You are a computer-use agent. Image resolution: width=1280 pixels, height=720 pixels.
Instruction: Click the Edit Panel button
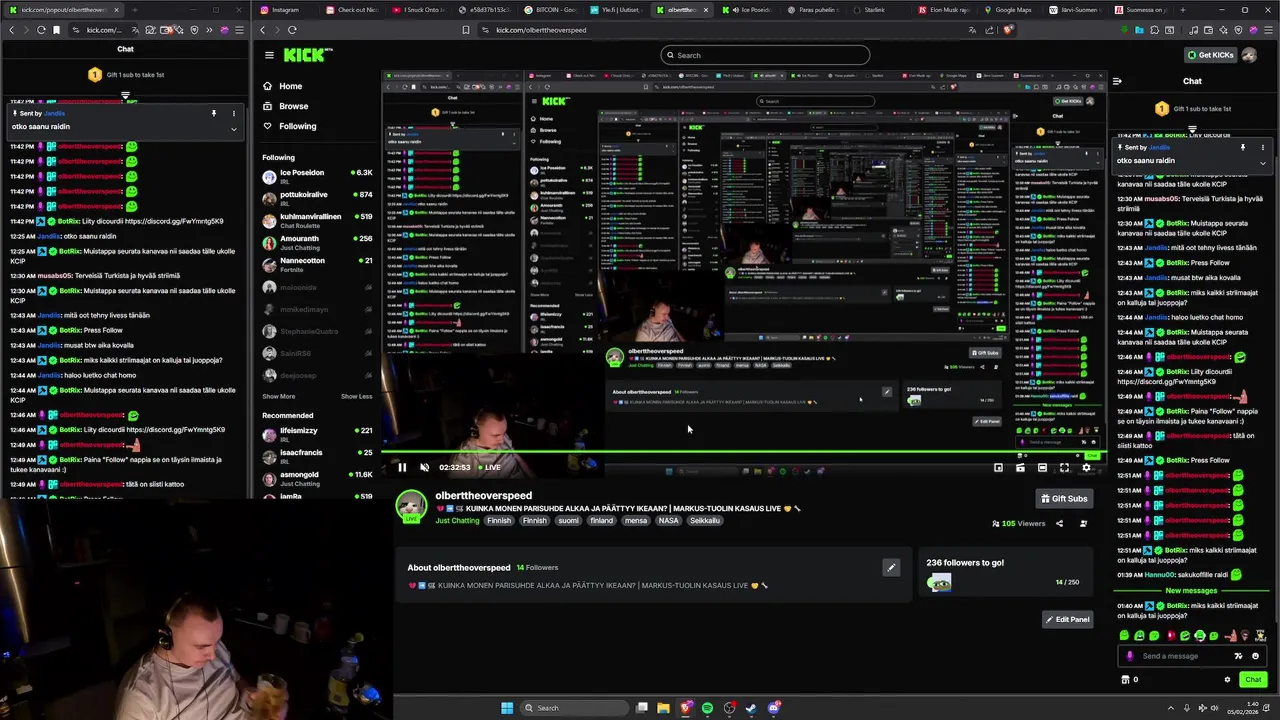pos(1067,619)
